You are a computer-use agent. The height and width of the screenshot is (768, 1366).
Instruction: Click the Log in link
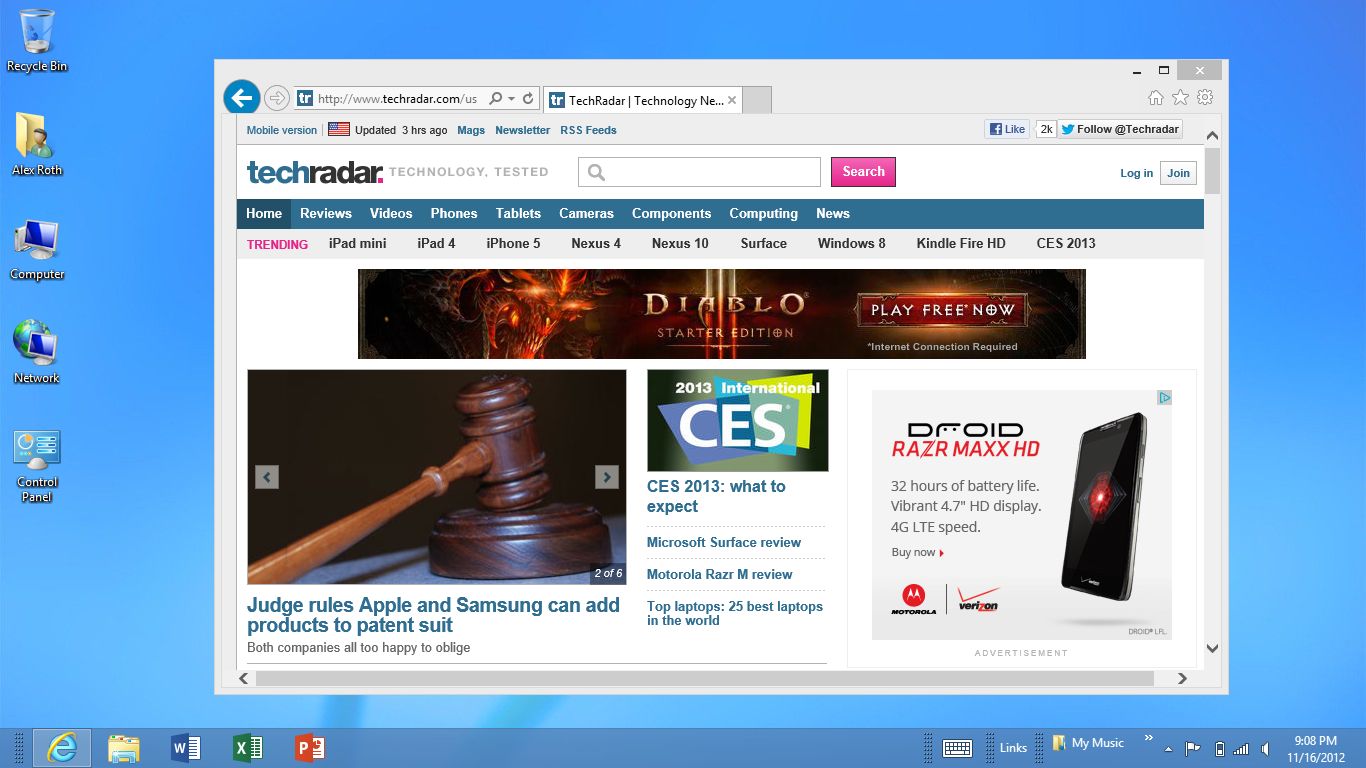tap(1136, 173)
